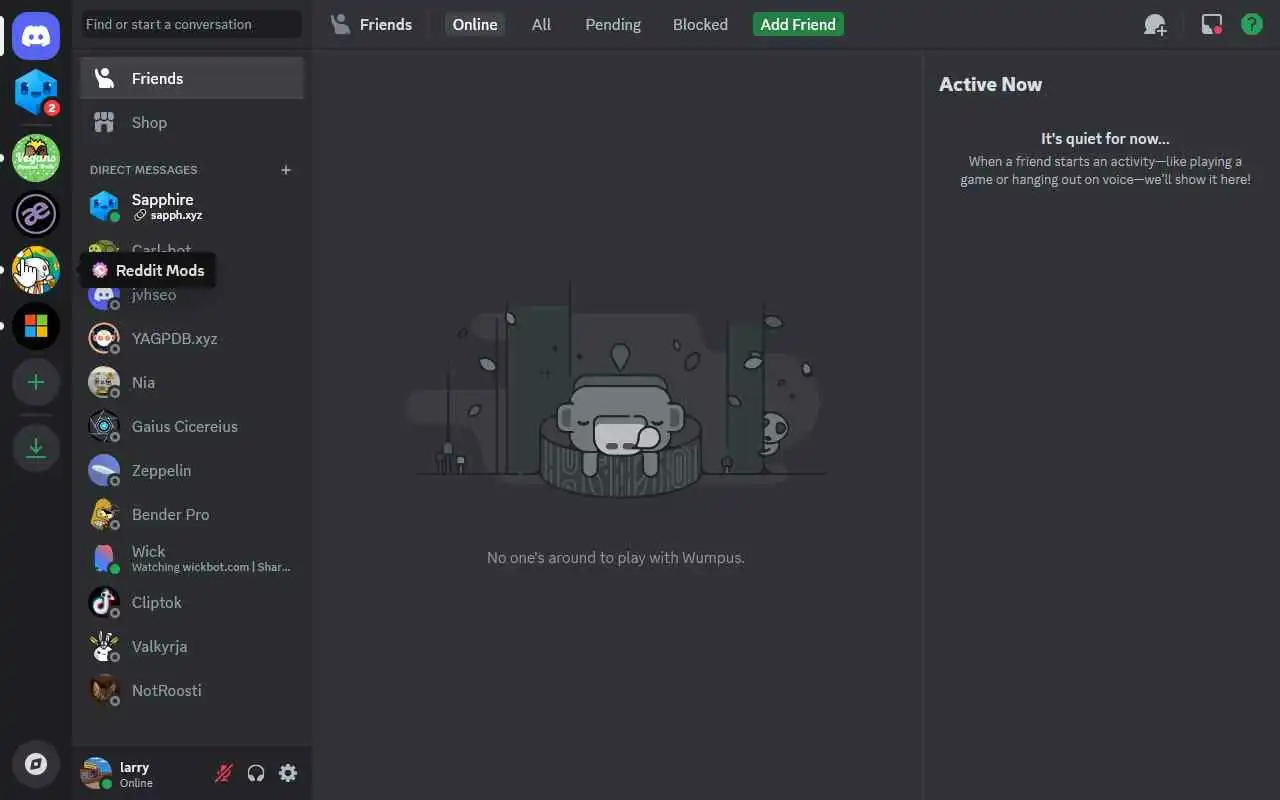
Task: Open the Help question mark icon
Action: (x=1252, y=24)
